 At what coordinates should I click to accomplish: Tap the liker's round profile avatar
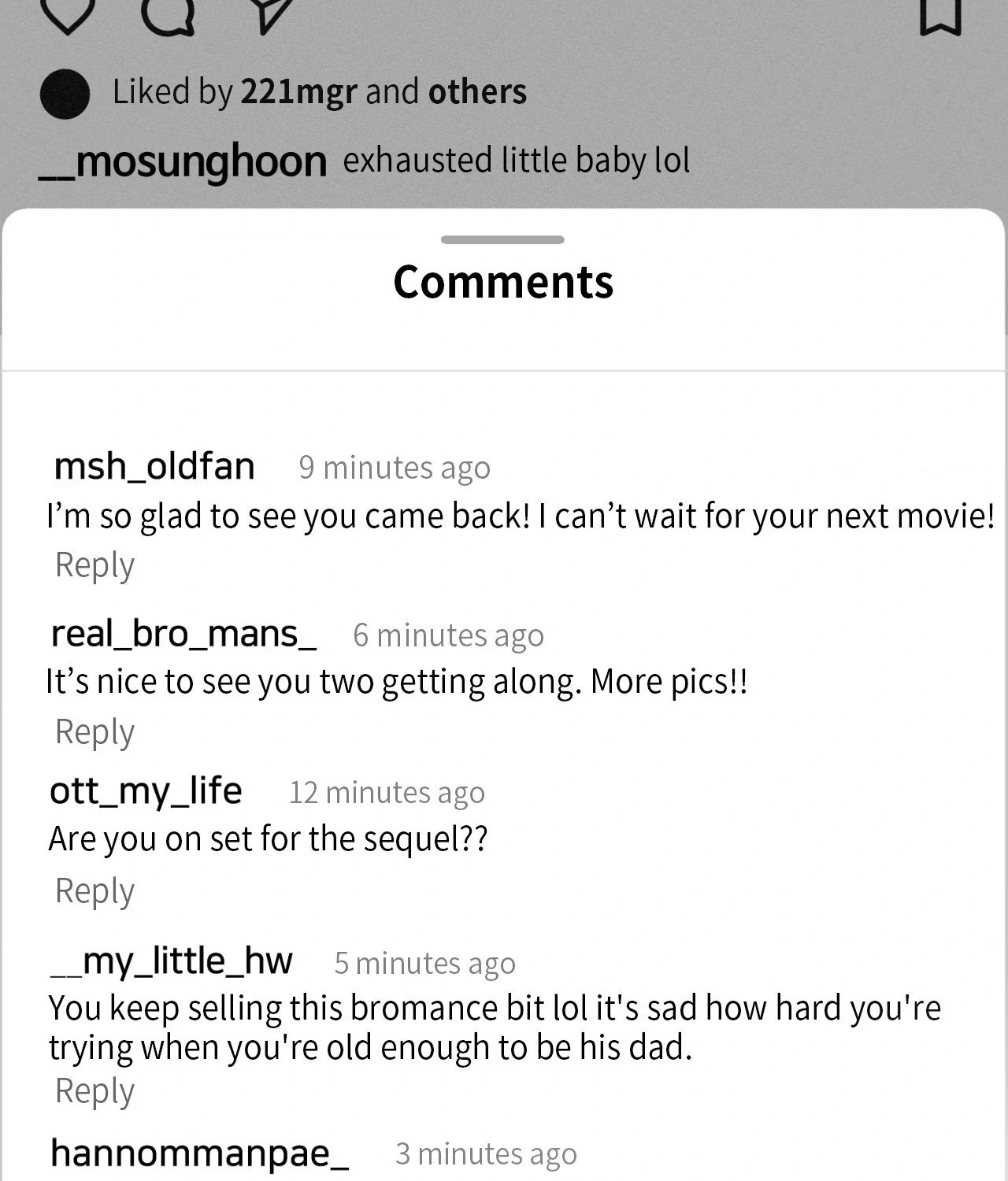click(65, 94)
